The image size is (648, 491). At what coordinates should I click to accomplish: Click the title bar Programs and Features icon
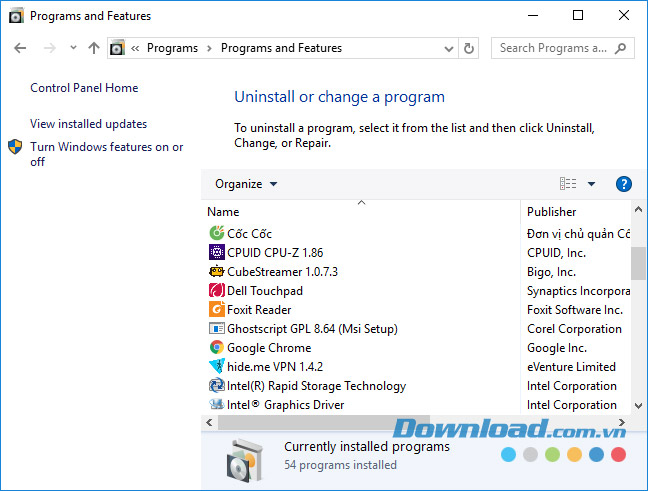click(16, 16)
